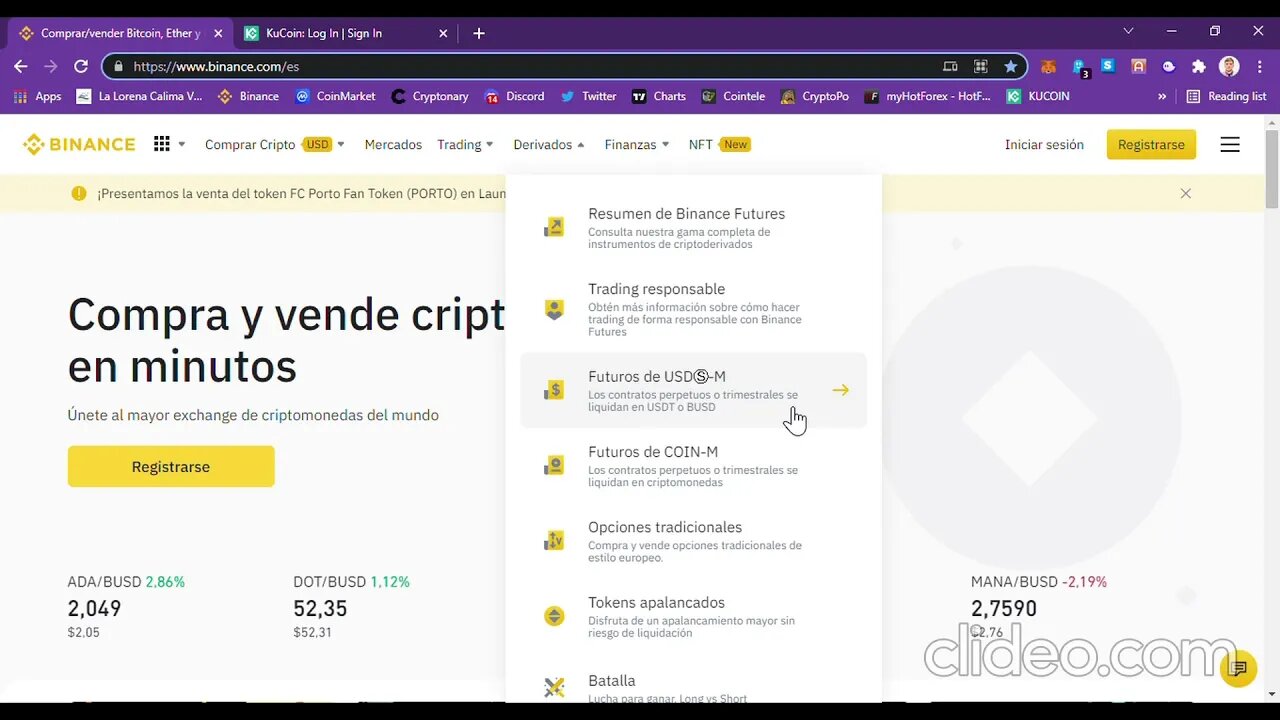Collapse the Derivados dropdown

(581, 144)
